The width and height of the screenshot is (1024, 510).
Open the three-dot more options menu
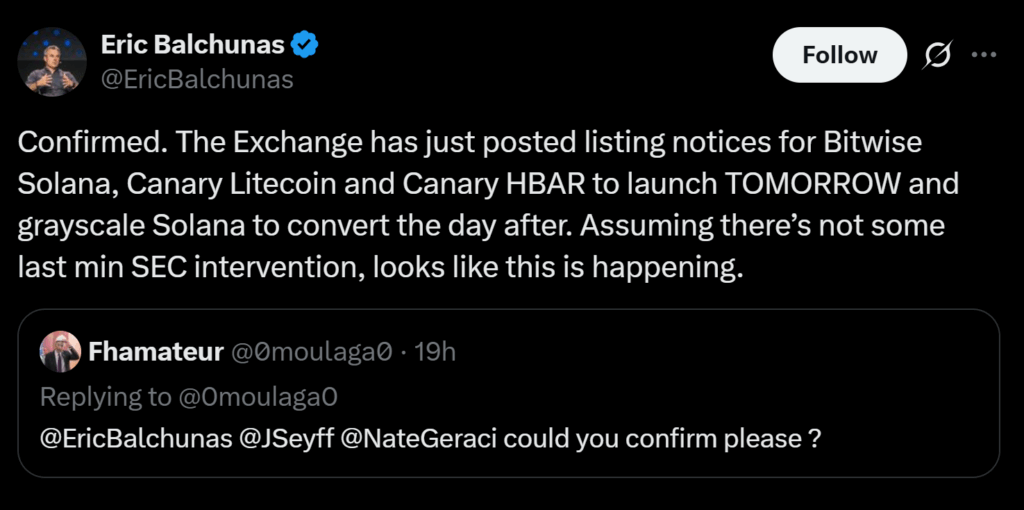point(985,56)
